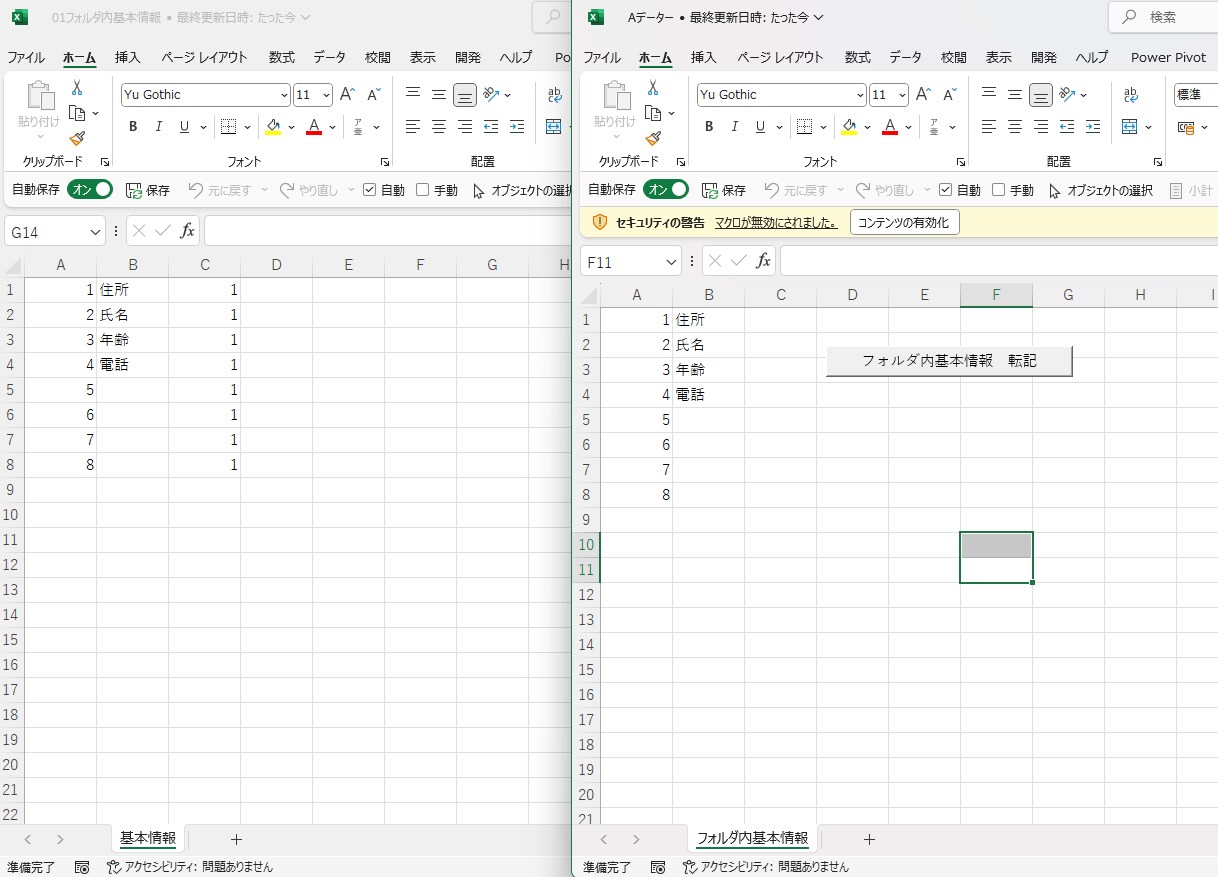Toggle Bold in the Aデーター window ribbon
The width and height of the screenshot is (1218, 877).
pos(708,127)
